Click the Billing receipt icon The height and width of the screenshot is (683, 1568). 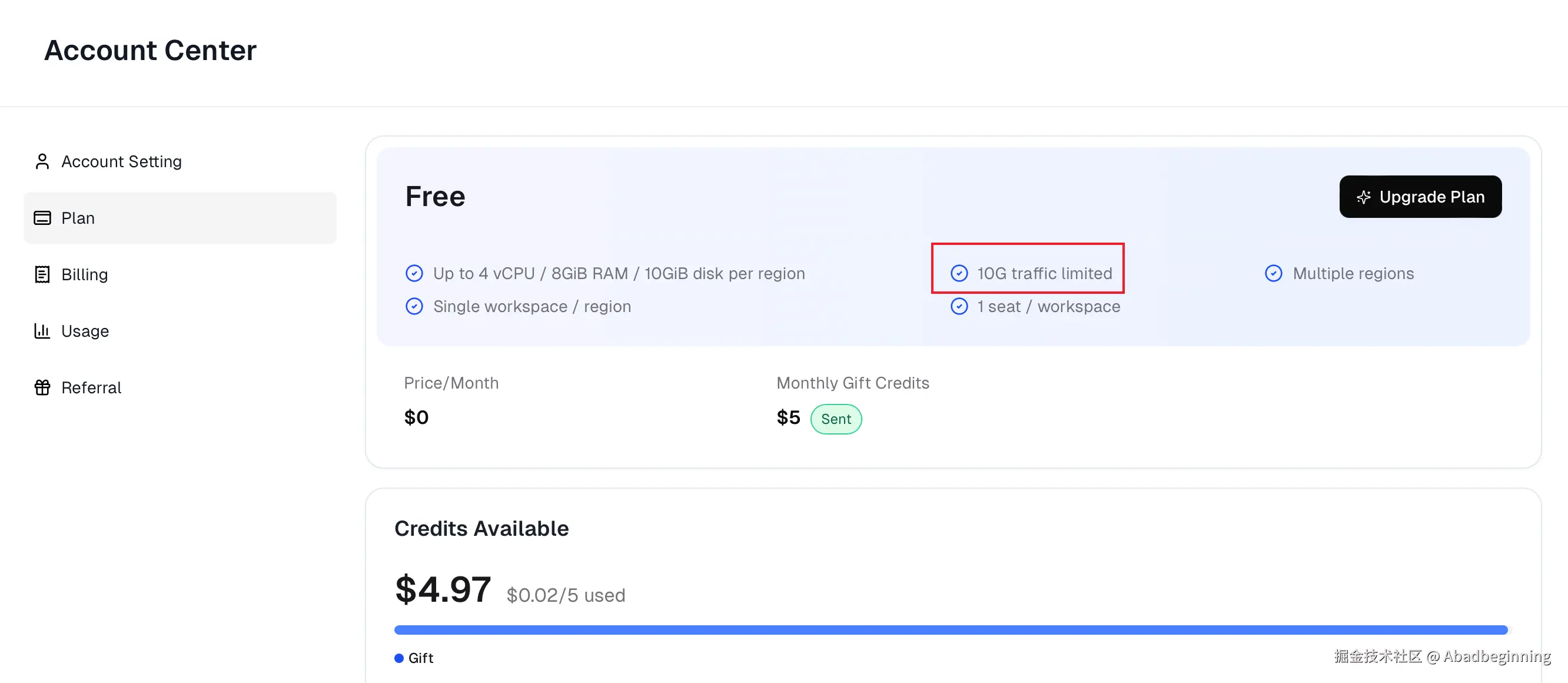[x=42, y=274]
